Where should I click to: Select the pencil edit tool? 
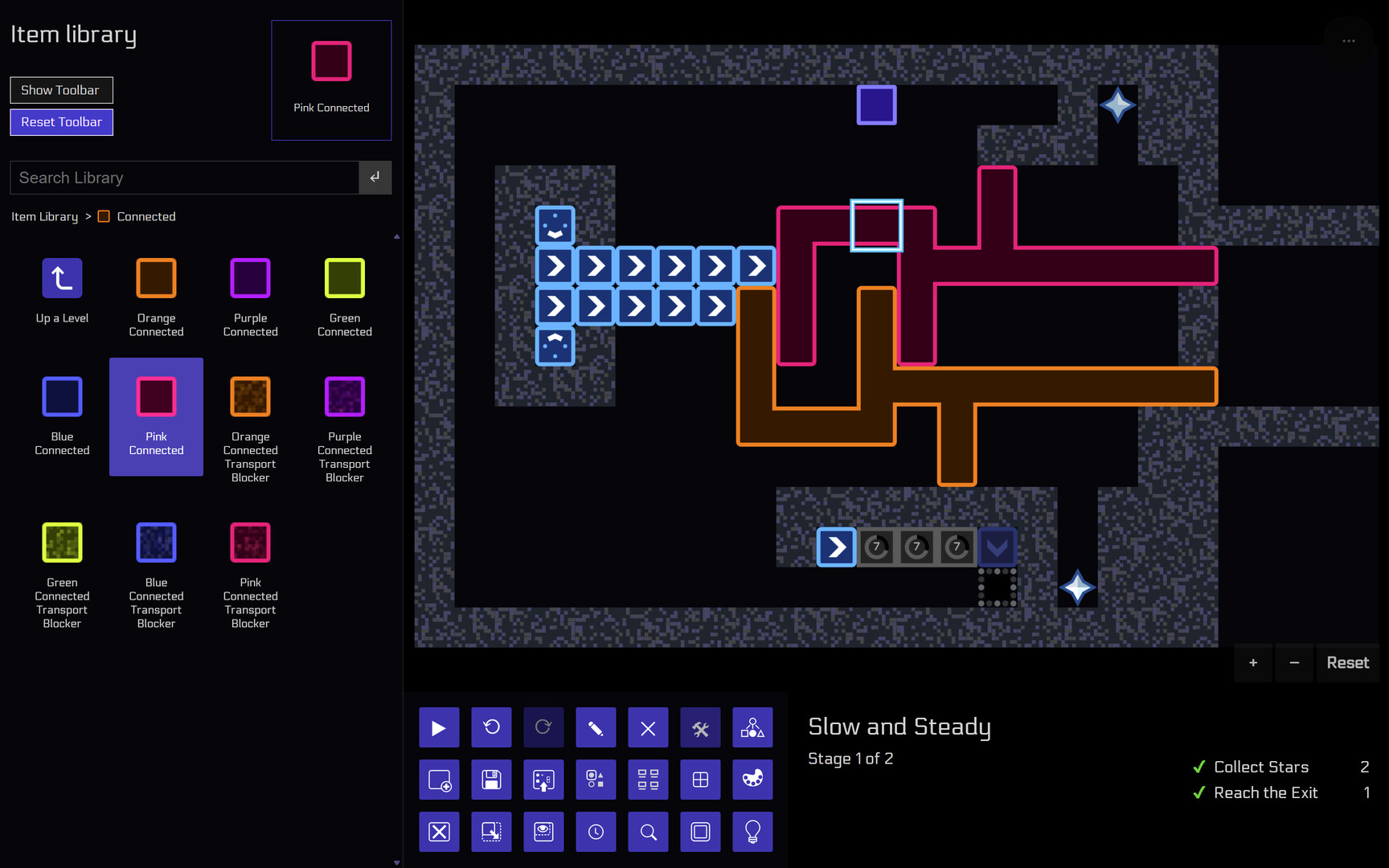(x=596, y=727)
